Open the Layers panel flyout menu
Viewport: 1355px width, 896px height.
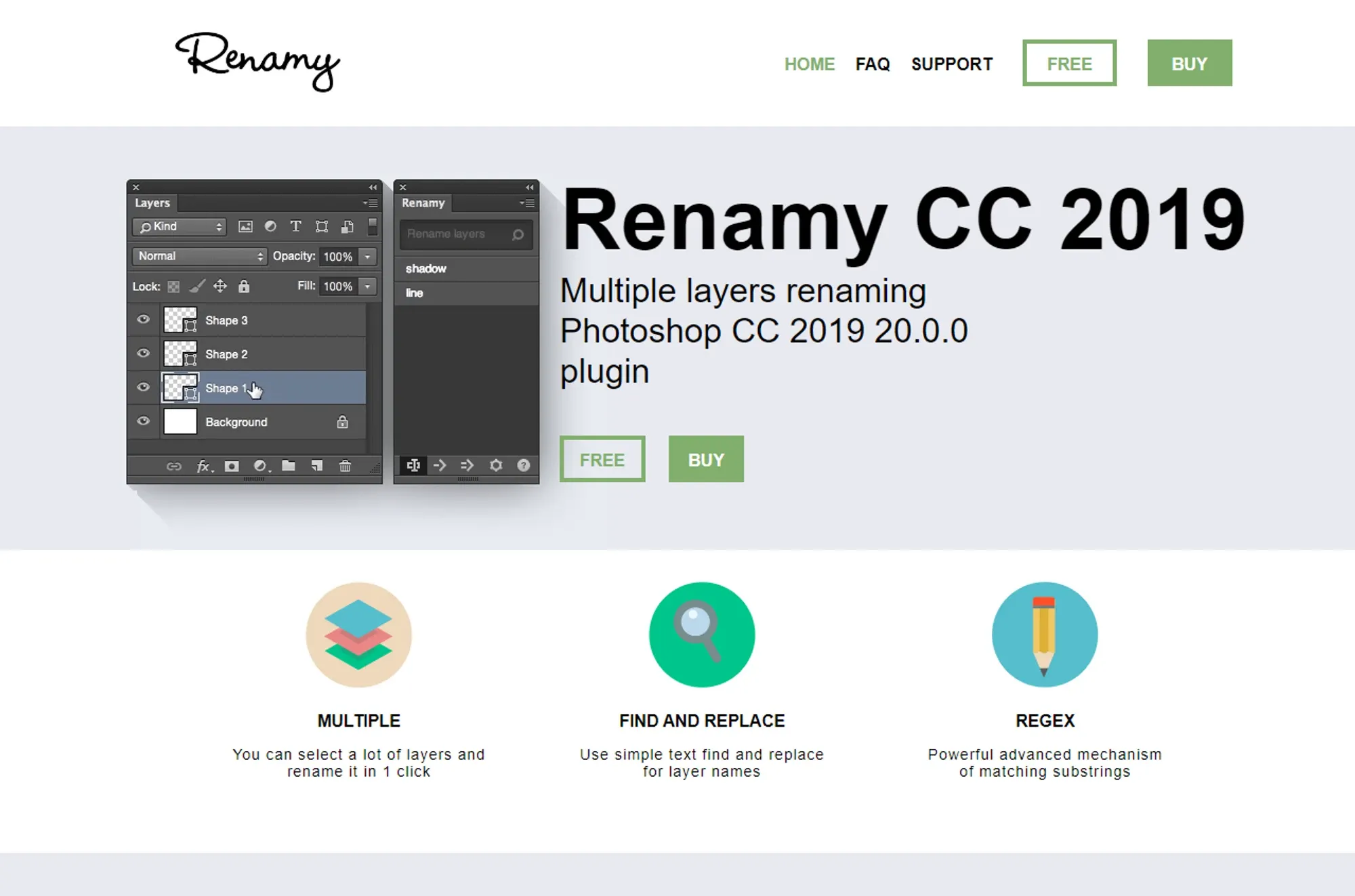(x=371, y=203)
